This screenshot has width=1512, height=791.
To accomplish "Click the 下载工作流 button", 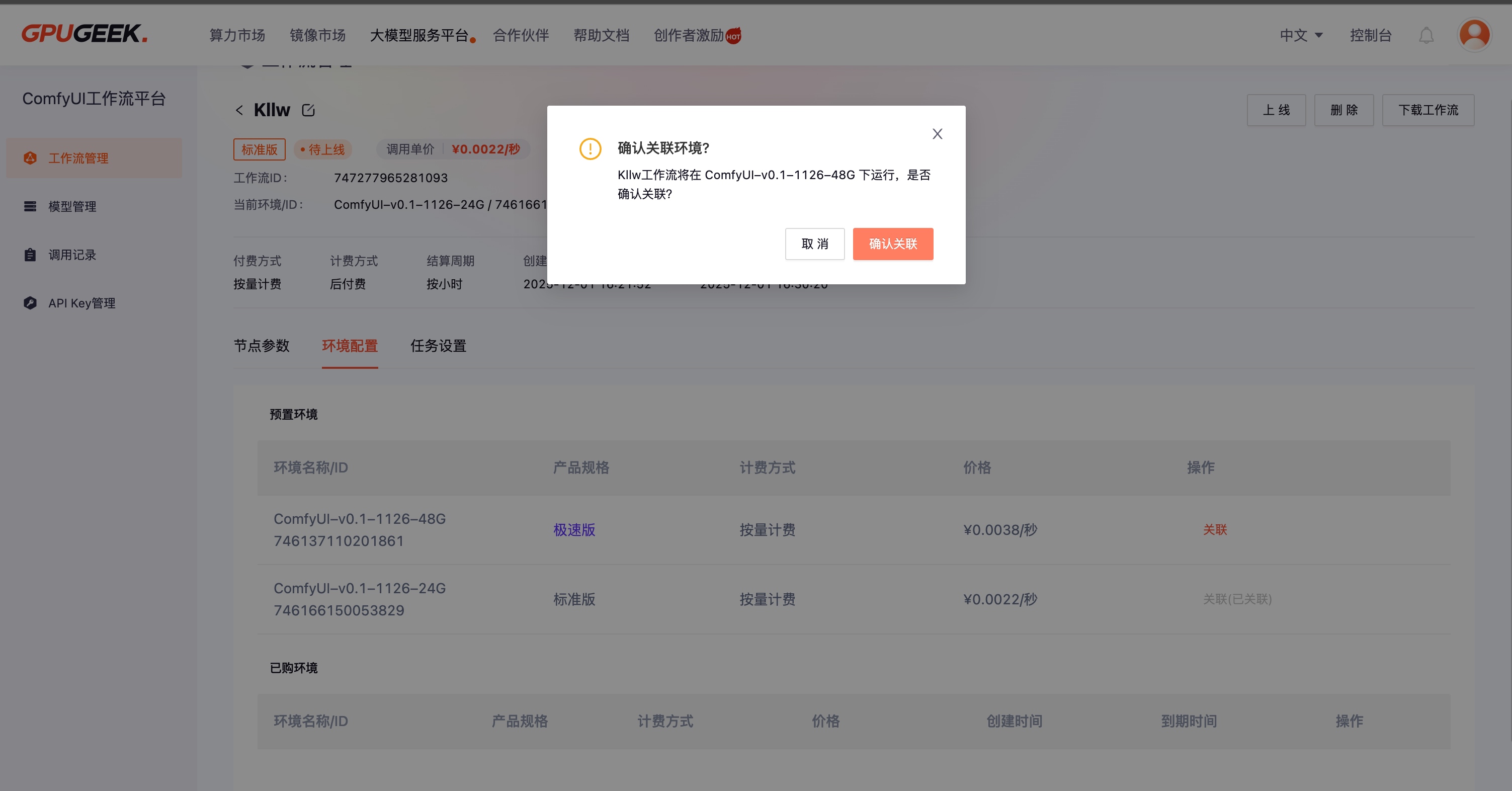I will click(1427, 110).
